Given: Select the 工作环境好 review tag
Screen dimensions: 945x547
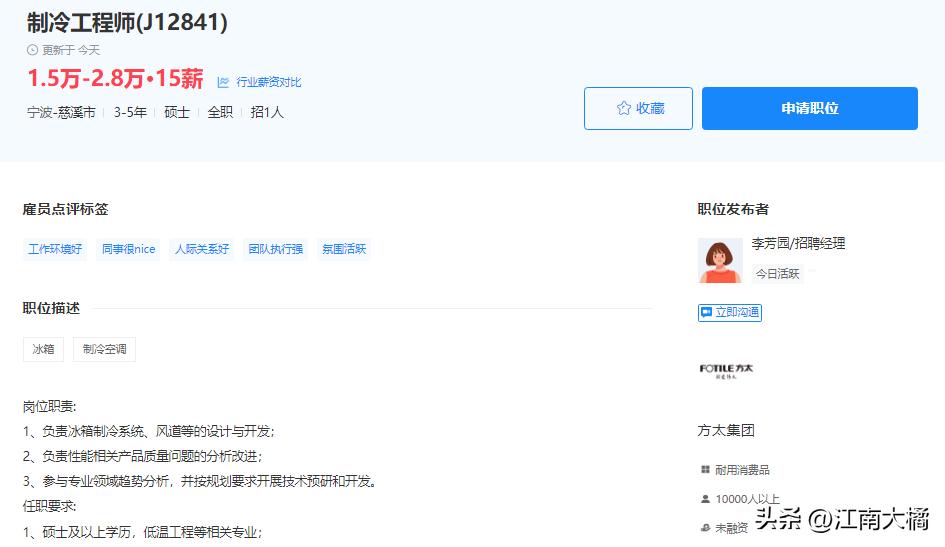Looking at the screenshot, I should pyautogui.click(x=55, y=249).
